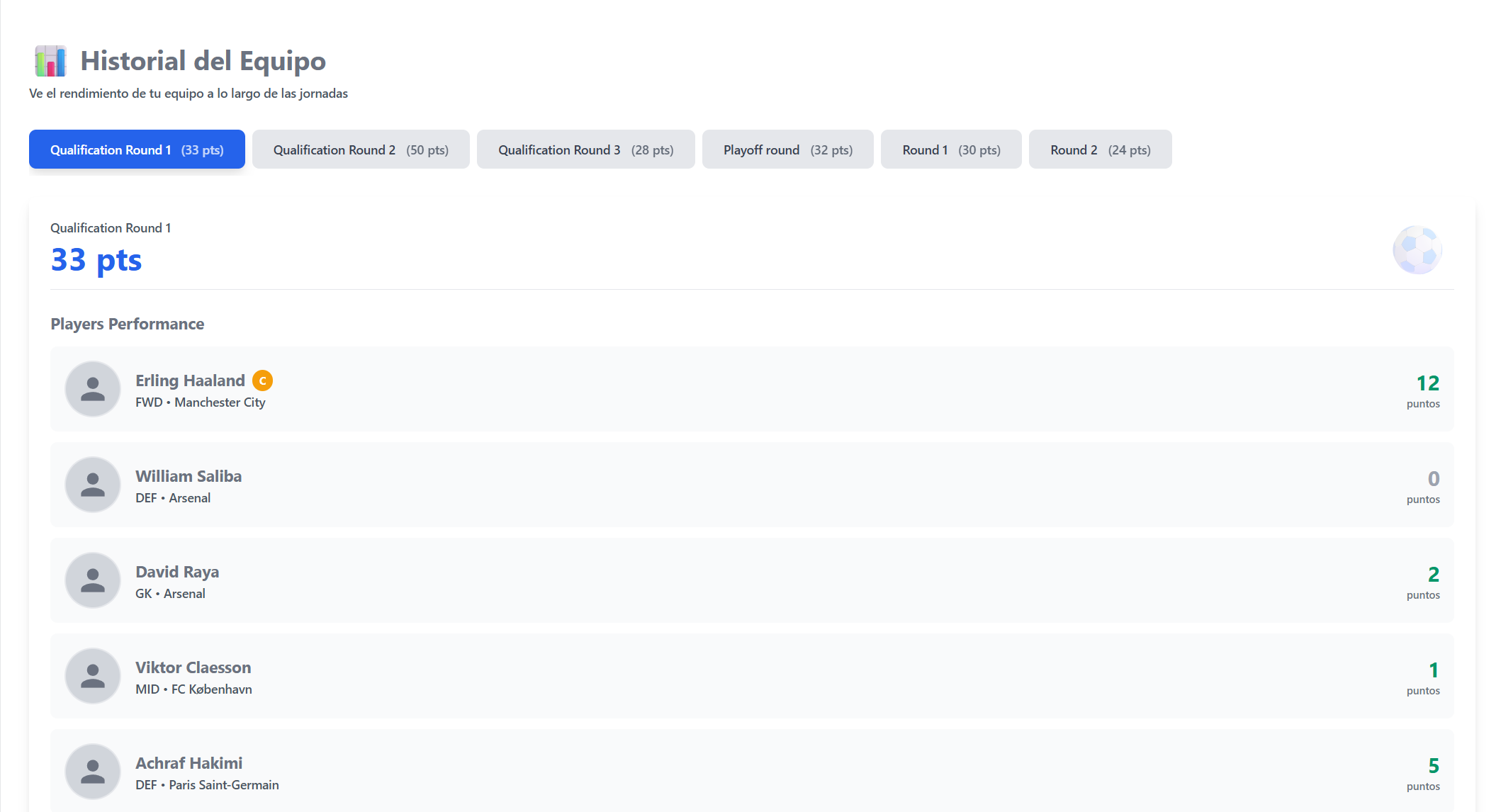Click Erling Haaland's avatar icon

(93, 389)
